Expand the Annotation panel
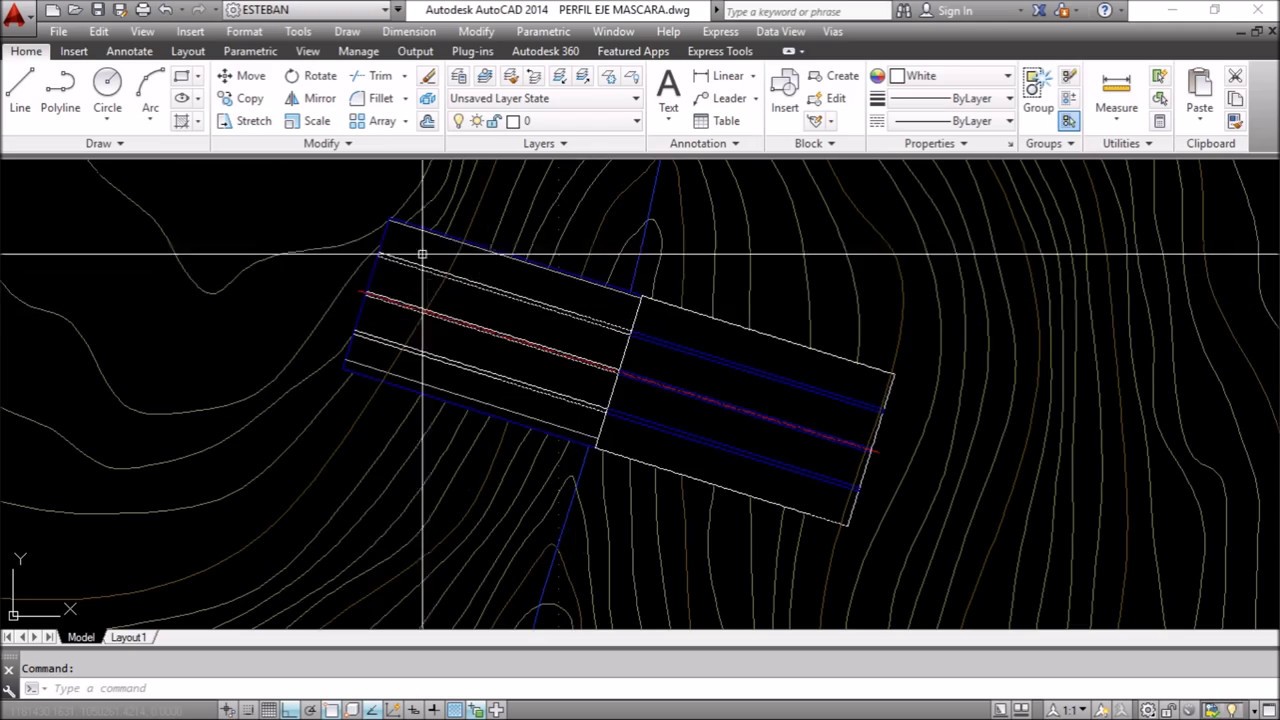 tap(704, 143)
